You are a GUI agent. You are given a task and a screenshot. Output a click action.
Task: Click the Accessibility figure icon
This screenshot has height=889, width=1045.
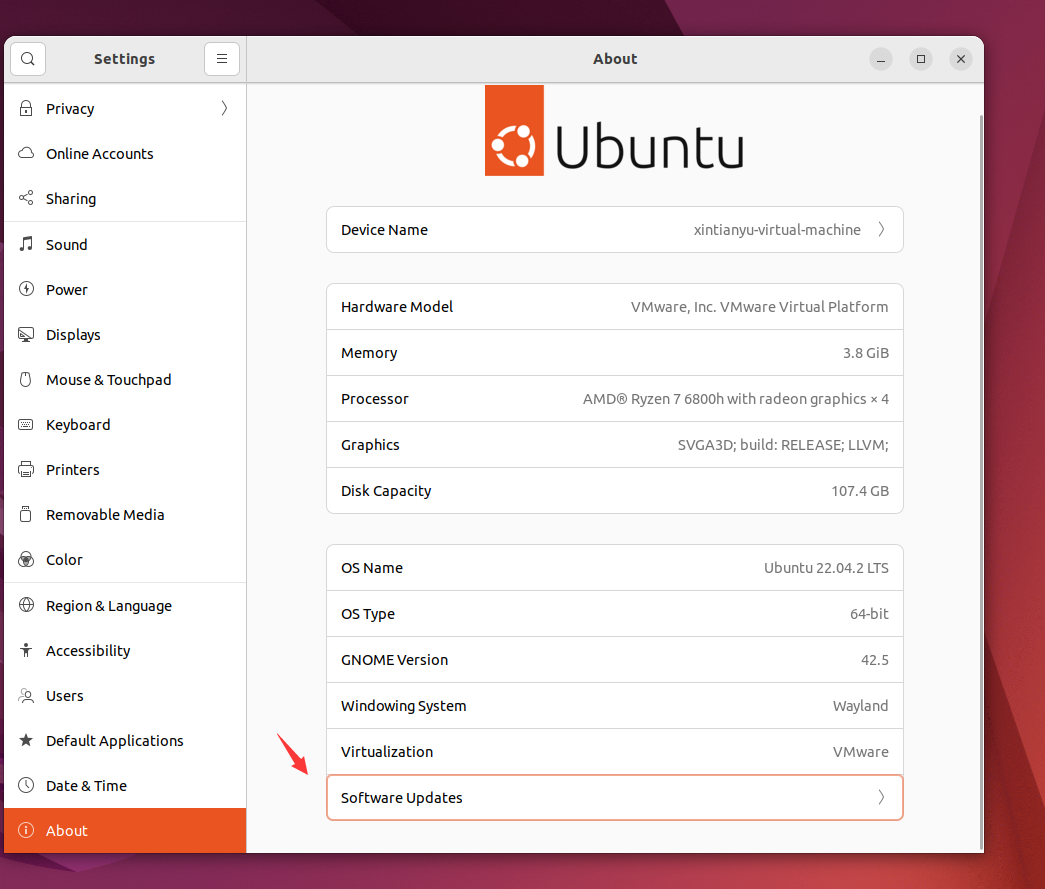[x=26, y=650]
